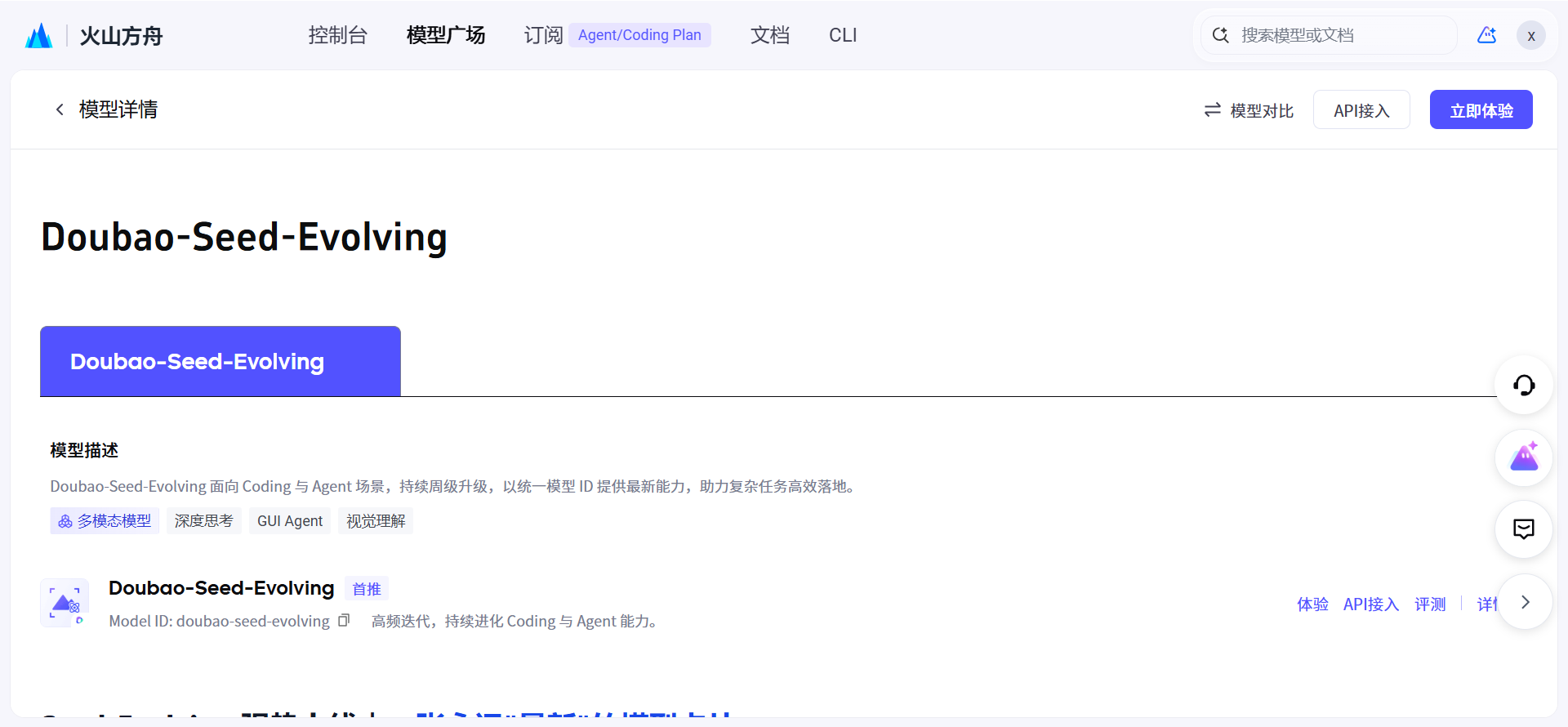
Task: Click the search magnifier icon
Action: coord(1220,35)
